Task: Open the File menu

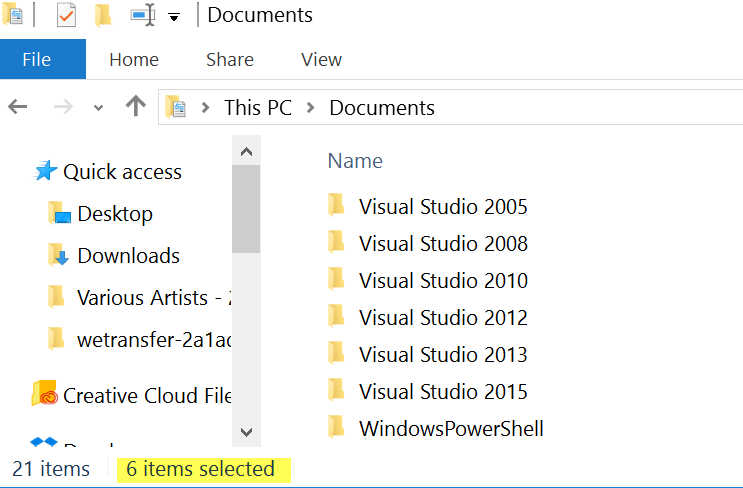Action: tap(37, 59)
